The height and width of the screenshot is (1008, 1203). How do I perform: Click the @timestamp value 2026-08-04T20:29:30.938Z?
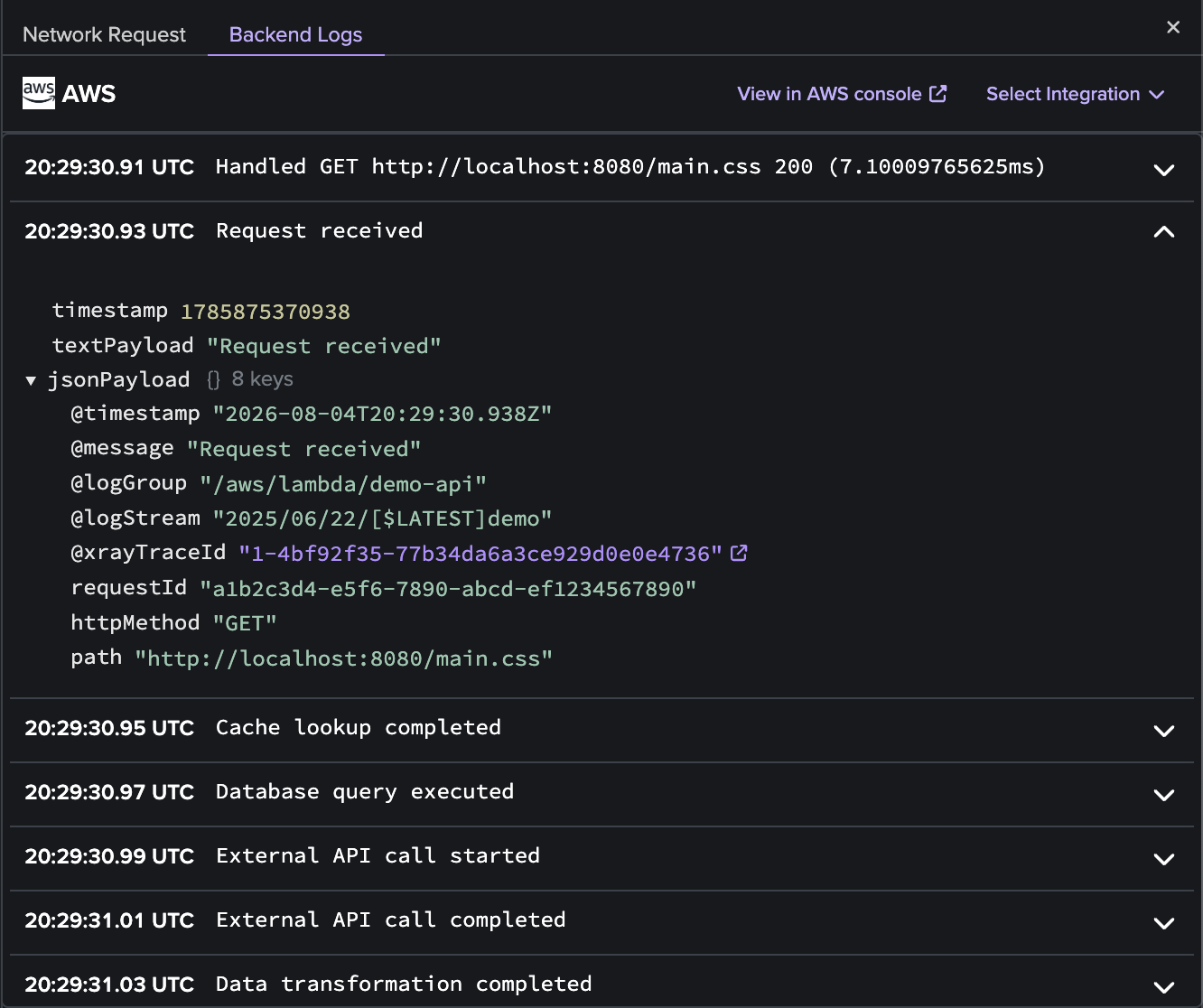point(382,414)
